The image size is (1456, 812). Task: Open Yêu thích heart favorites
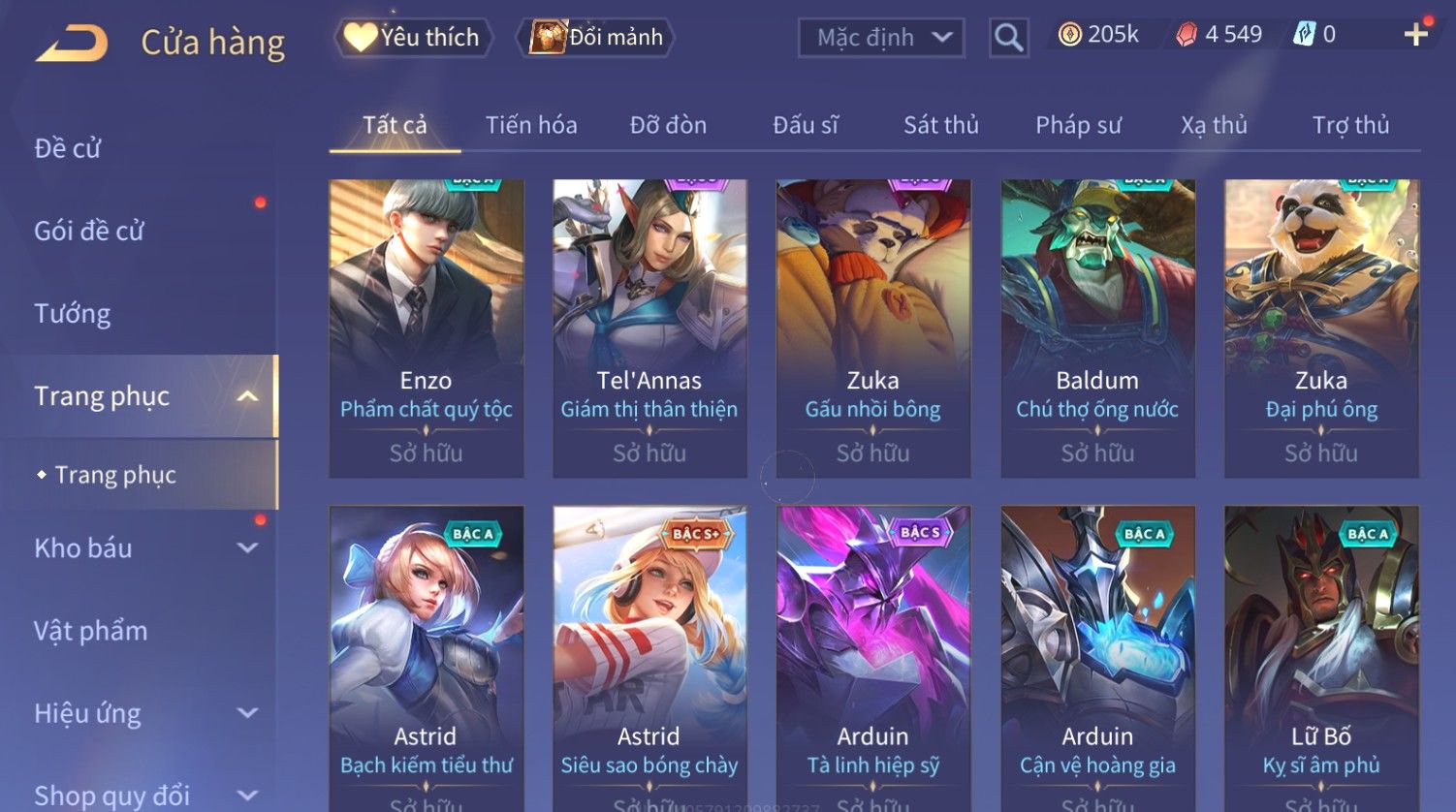413,38
